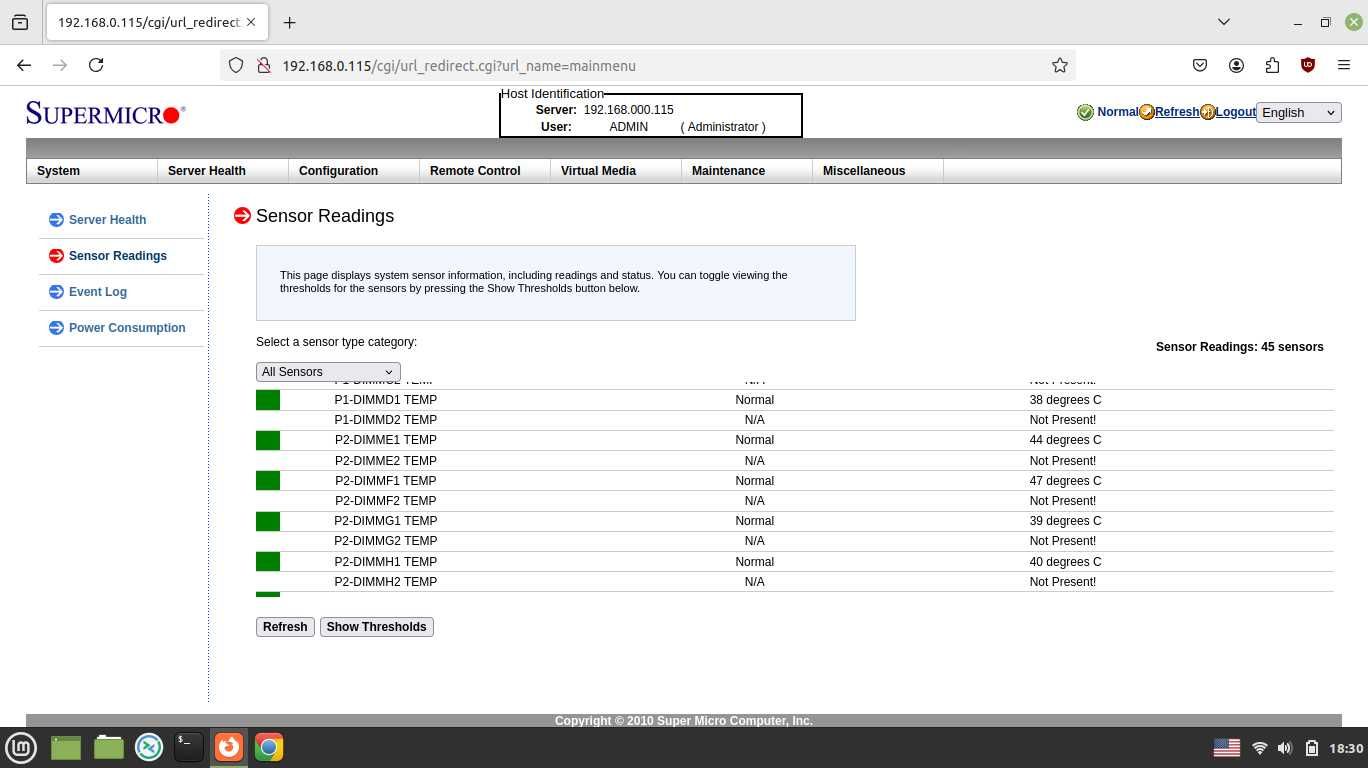Screen dimensions: 1368x768
Task: Click the green Normal status check icon
Action: [1085, 112]
